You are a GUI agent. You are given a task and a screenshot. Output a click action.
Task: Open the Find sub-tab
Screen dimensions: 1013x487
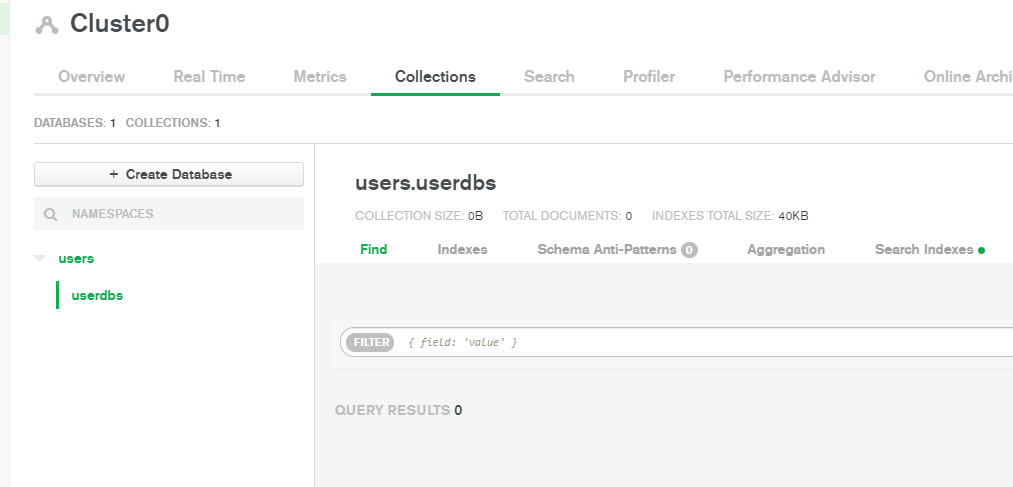tap(373, 249)
